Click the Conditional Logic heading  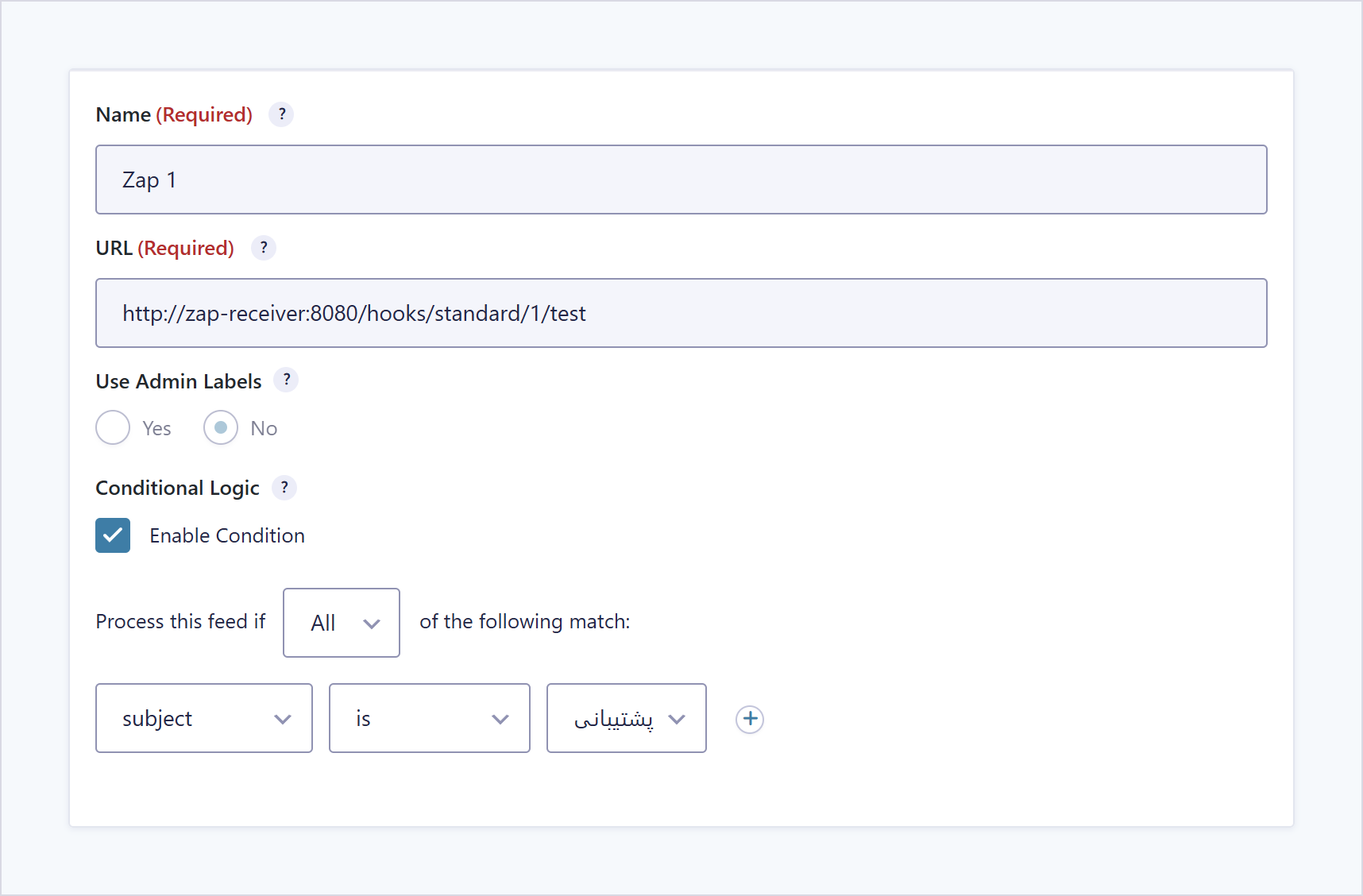(178, 489)
